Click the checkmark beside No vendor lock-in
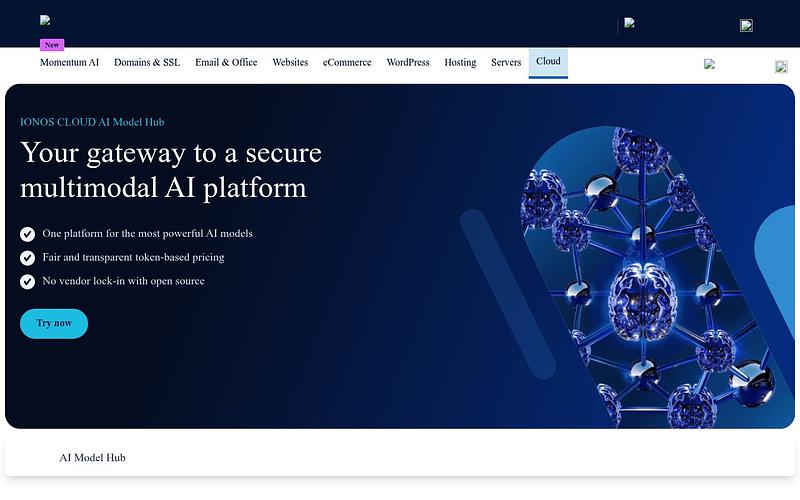 tap(28, 282)
